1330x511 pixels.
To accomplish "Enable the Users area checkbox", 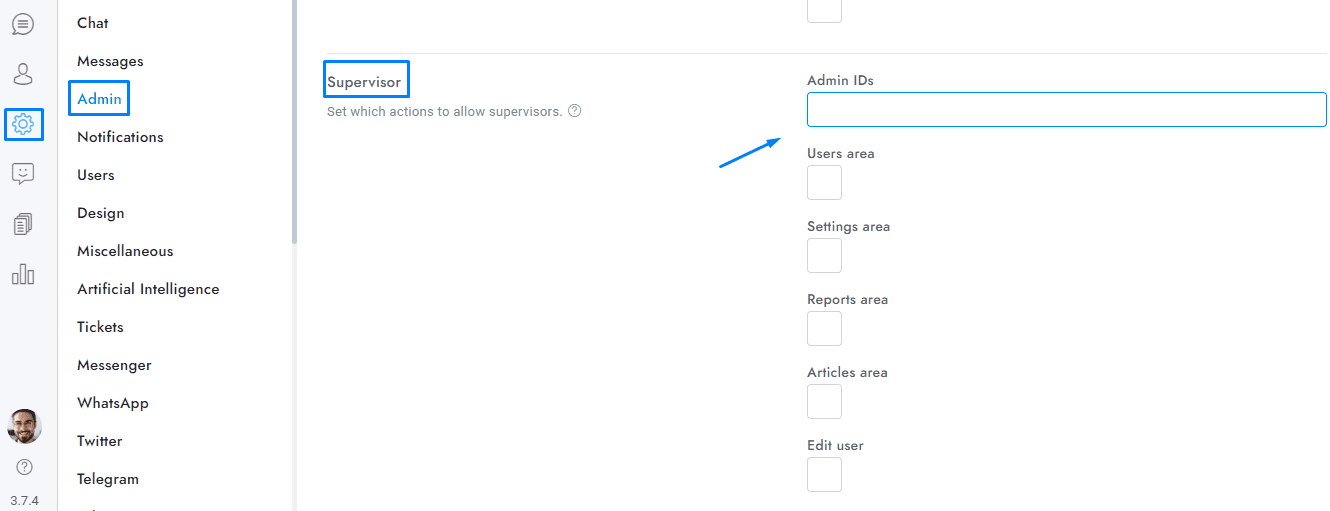I will pos(824,183).
